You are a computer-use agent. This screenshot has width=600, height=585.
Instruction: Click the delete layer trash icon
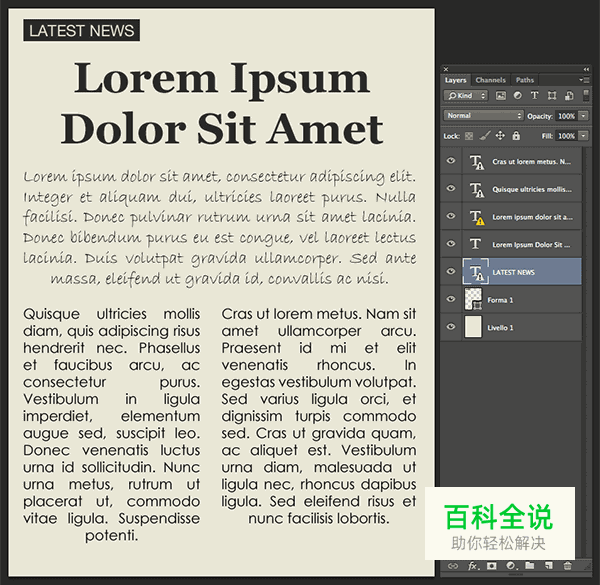pos(568,566)
